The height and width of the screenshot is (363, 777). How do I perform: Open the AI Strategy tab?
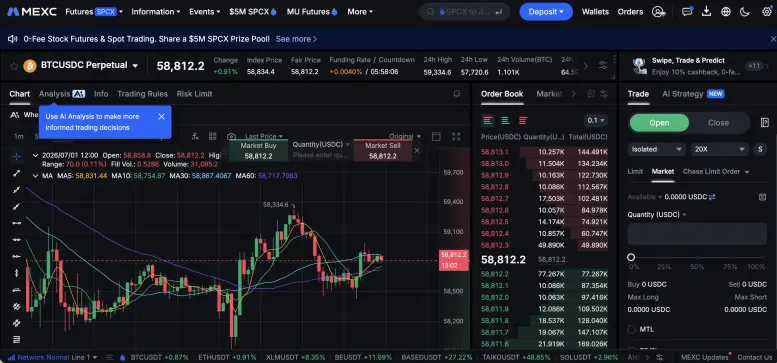click(x=693, y=94)
